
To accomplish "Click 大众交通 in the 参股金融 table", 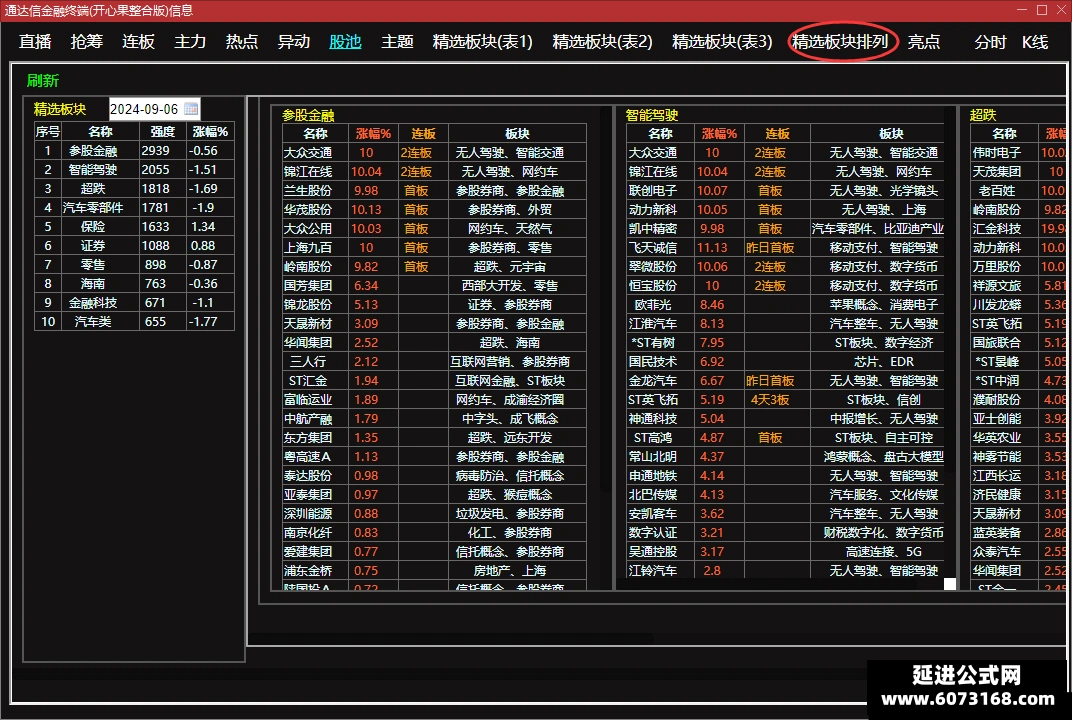I will [308, 152].
